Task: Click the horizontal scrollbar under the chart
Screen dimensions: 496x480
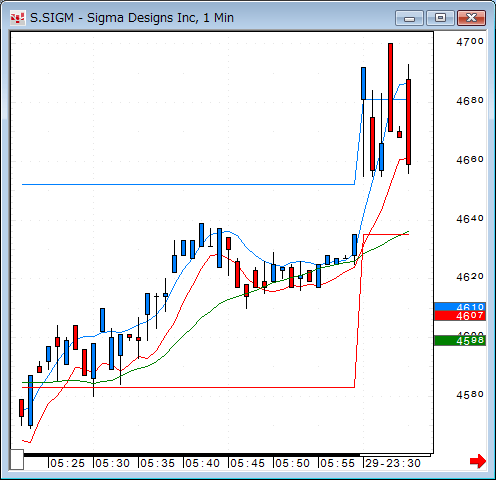Action: 227,455
